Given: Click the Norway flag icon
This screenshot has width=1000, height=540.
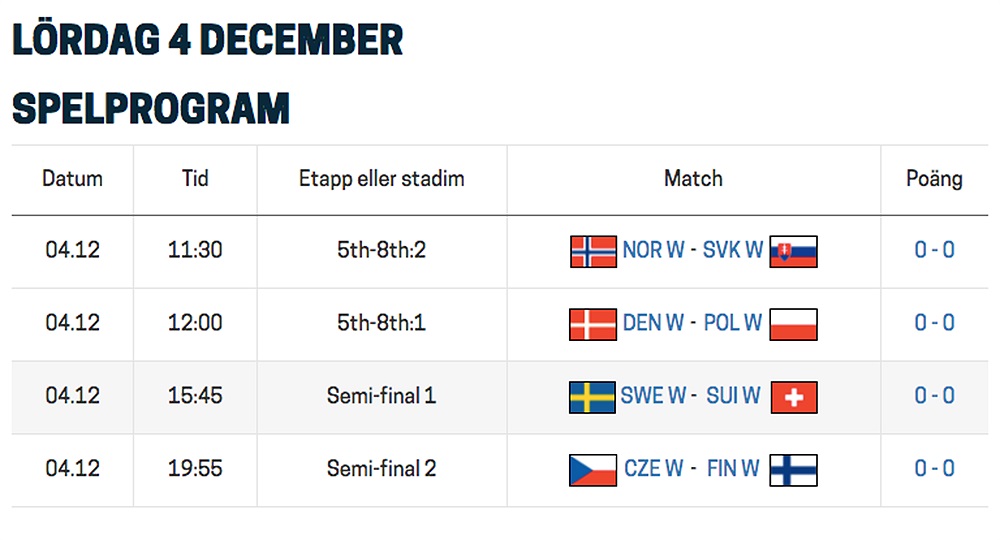Looking at the screenshot, I should point(593,251).
